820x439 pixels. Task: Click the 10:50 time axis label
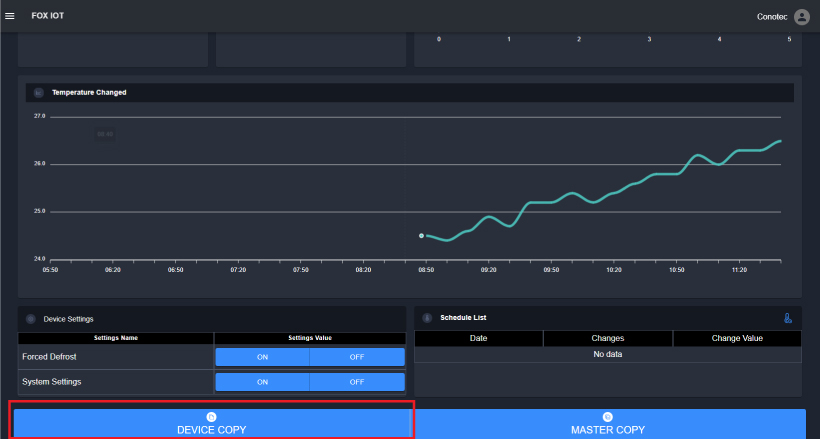tap(676, 270)
